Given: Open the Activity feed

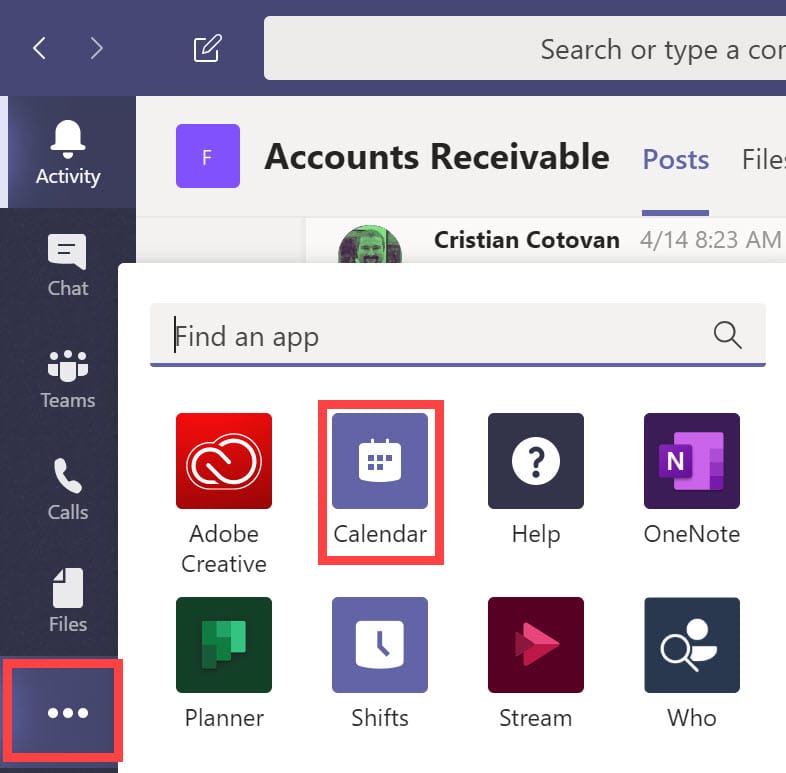Looking at the screenshot, I should (x=68, y=152).
